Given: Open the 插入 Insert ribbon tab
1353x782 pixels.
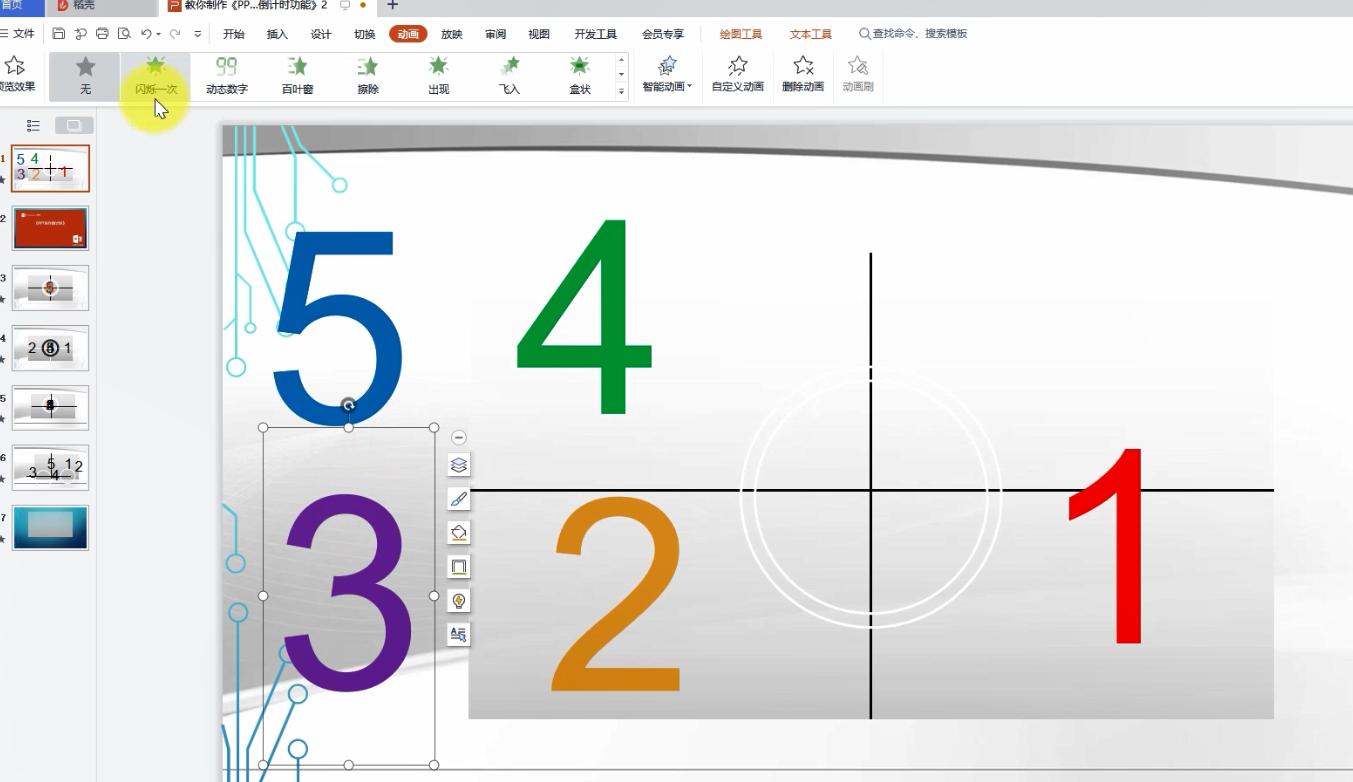Looking at the screenshot, I should click(277, 34).
